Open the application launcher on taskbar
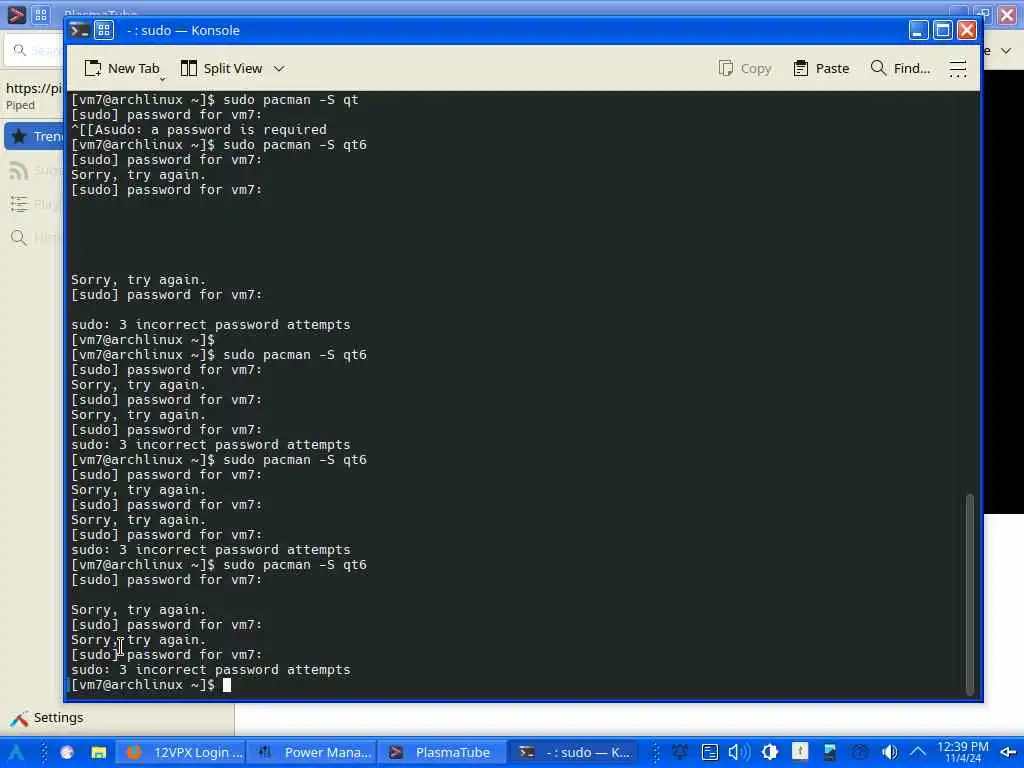 pyautogui.click(x=16, y=752)
